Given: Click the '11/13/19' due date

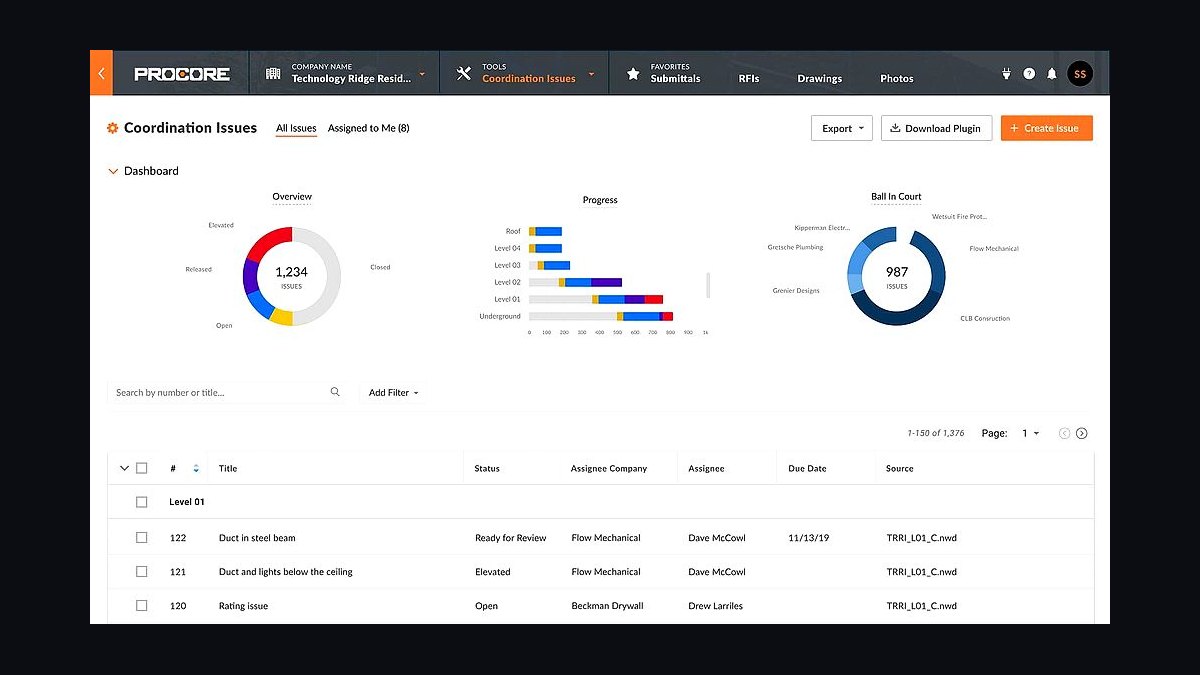Looking at the screenshot, I should 808,538.
